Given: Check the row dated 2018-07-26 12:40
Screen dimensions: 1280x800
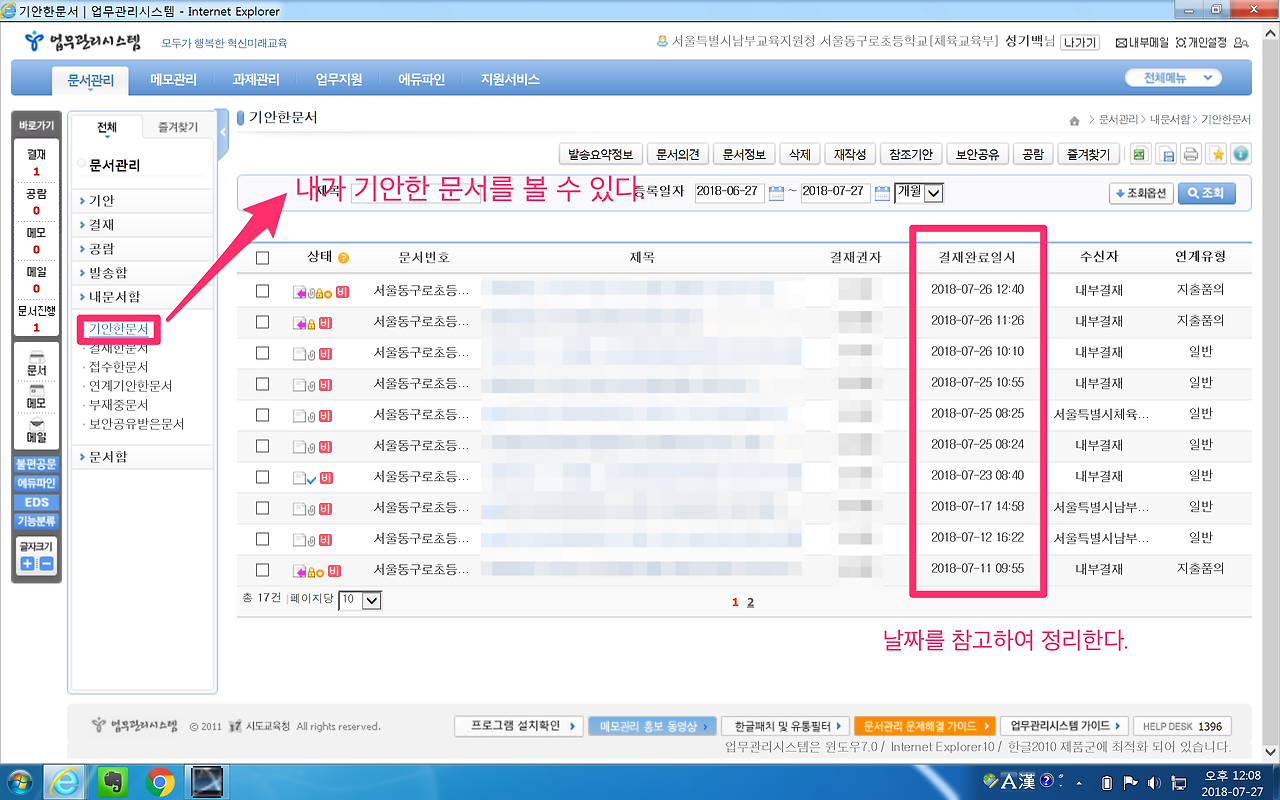Looking at the screenshot, I should coord(263,291).
